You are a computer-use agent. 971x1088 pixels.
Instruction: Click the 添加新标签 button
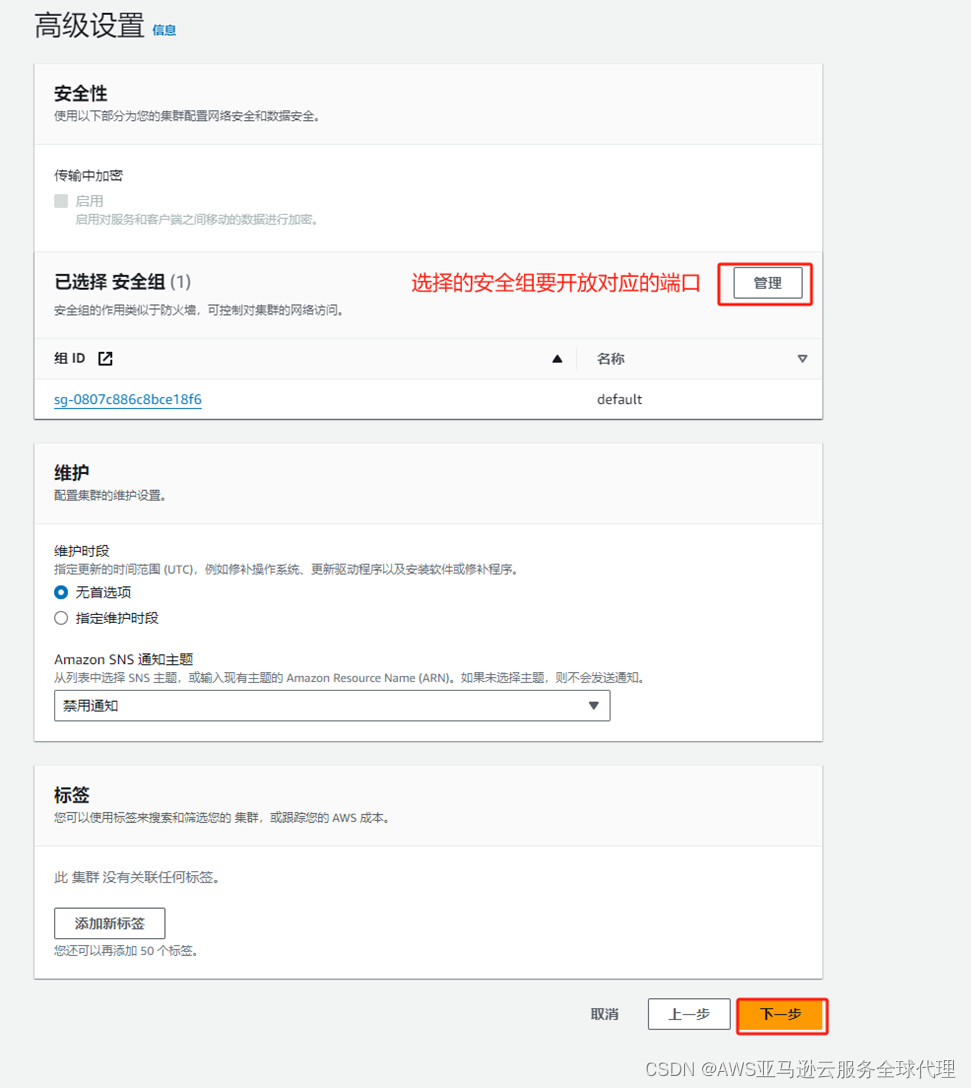[x=109, y=923]
